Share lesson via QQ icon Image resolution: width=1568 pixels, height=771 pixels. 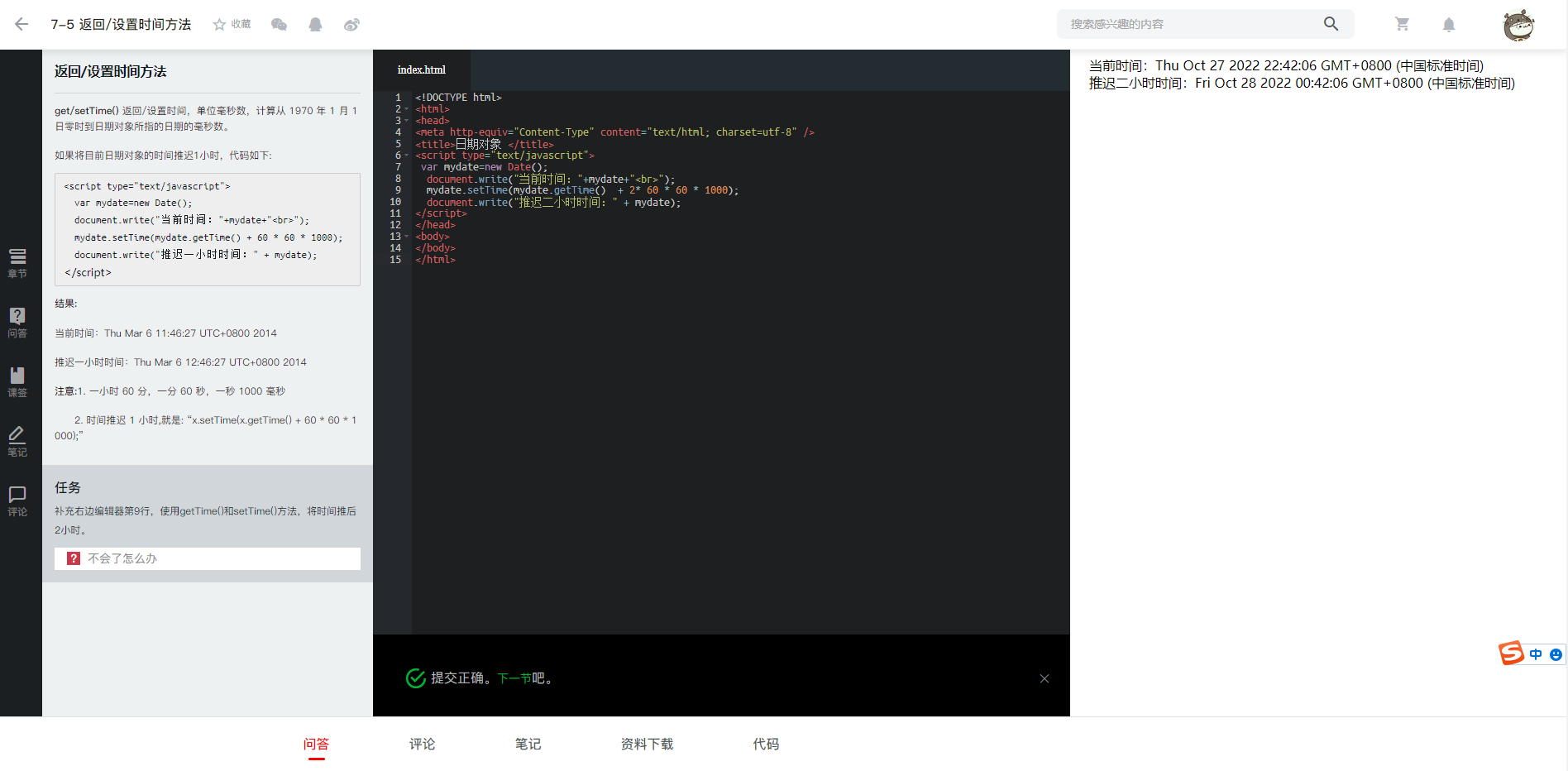[315, 24]
